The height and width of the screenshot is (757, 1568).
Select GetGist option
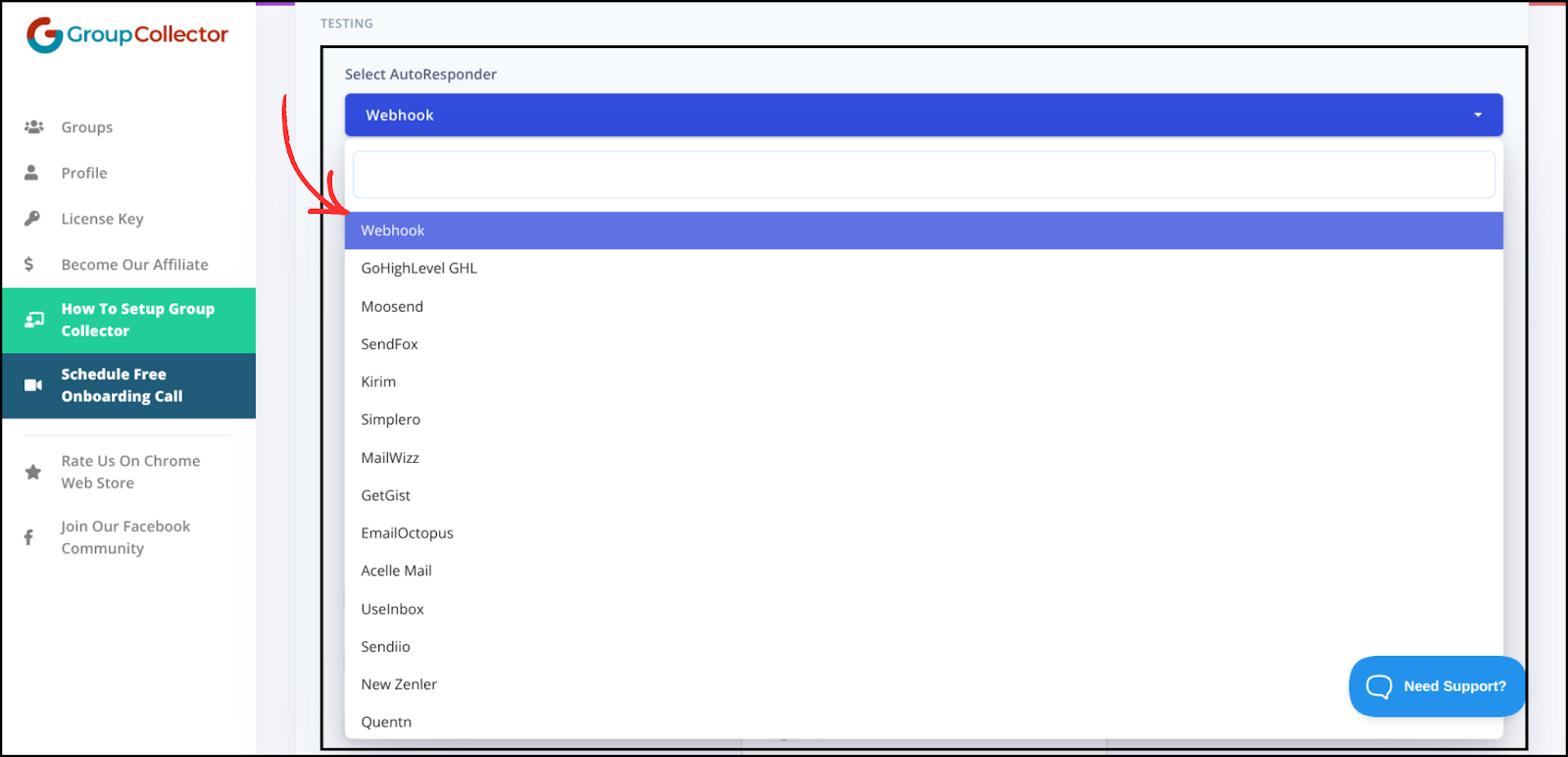point(923,495)
